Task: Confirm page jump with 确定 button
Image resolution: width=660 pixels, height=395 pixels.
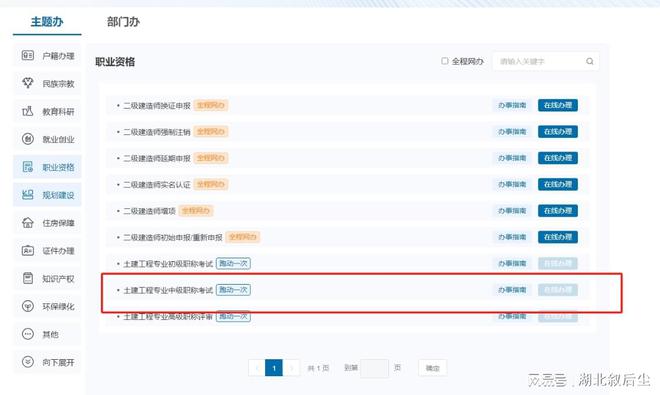Action: (x=432, y=368)
